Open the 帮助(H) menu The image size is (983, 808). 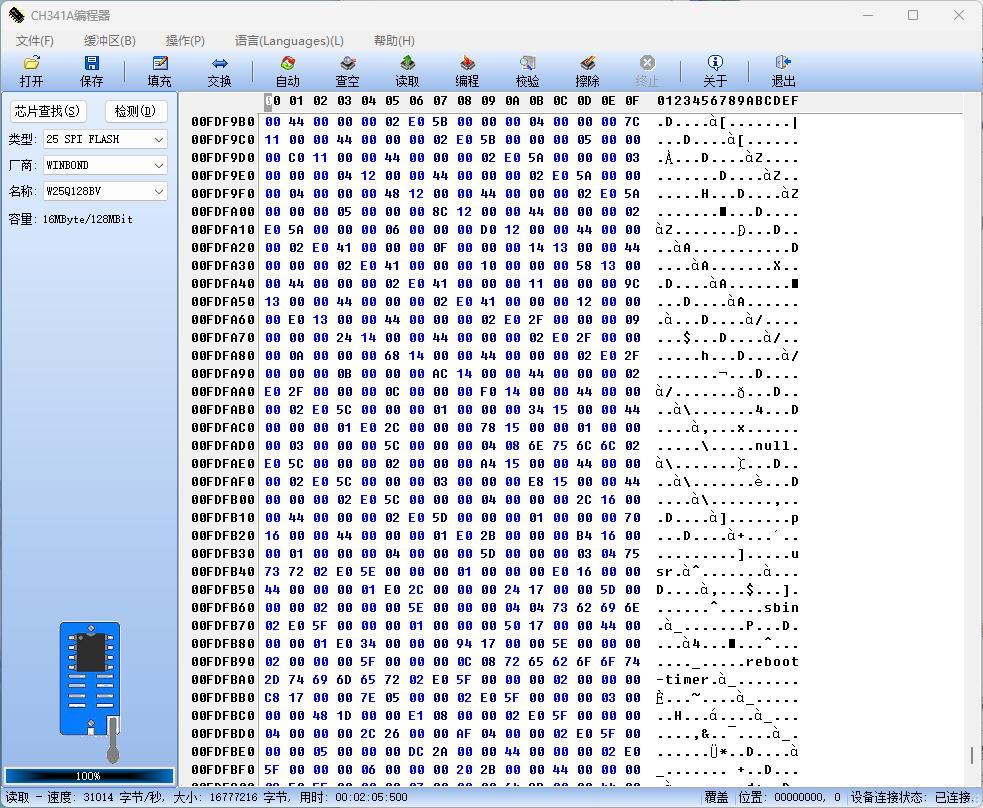coord(394,41)
